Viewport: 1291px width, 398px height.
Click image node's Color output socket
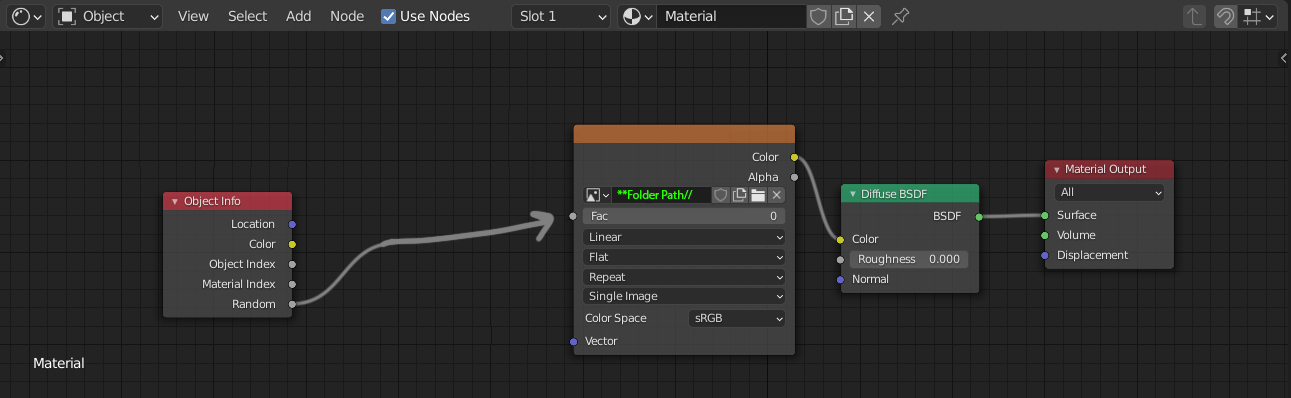tap(795, 157)
